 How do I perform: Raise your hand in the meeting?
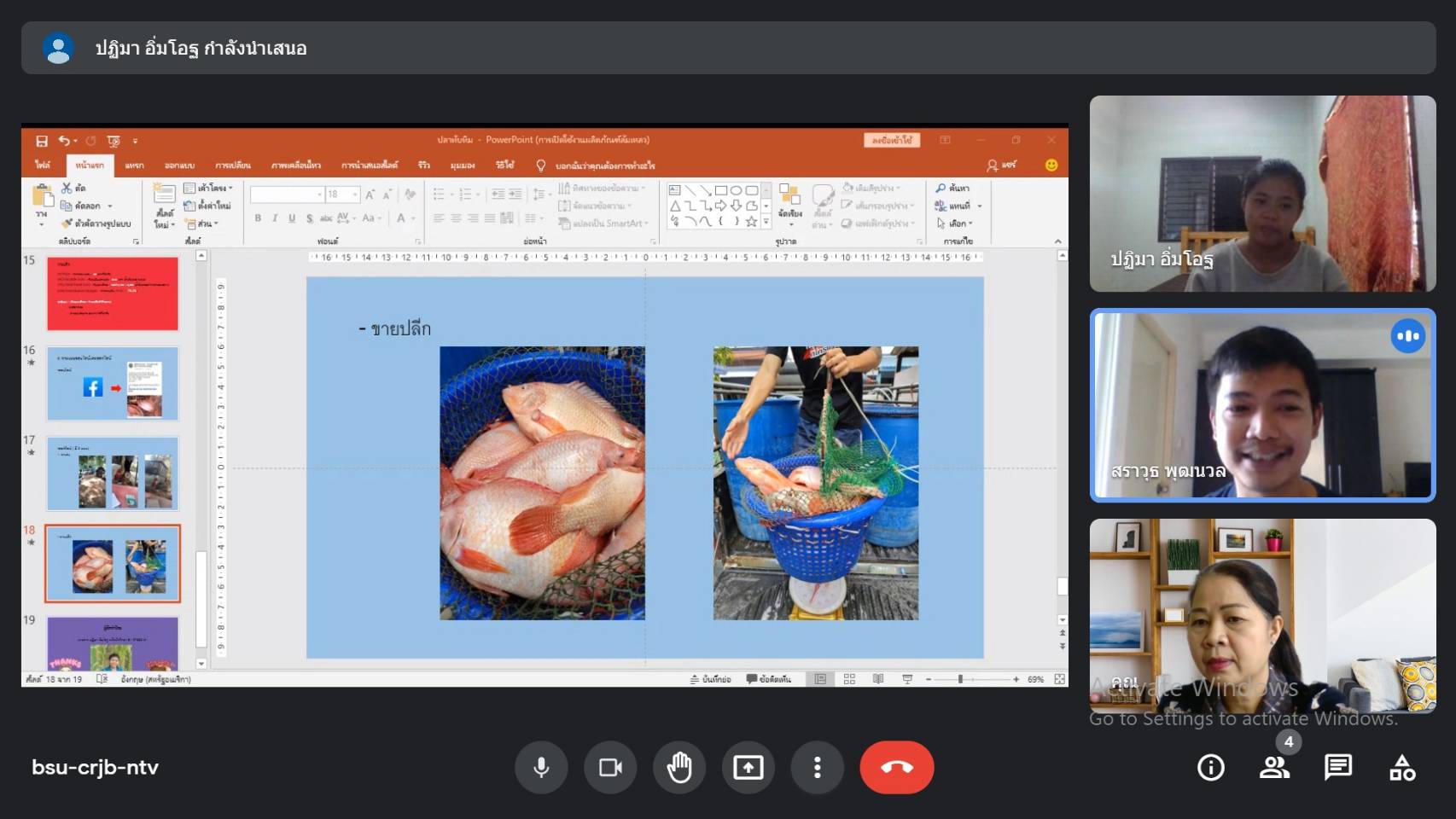(679, 768)
